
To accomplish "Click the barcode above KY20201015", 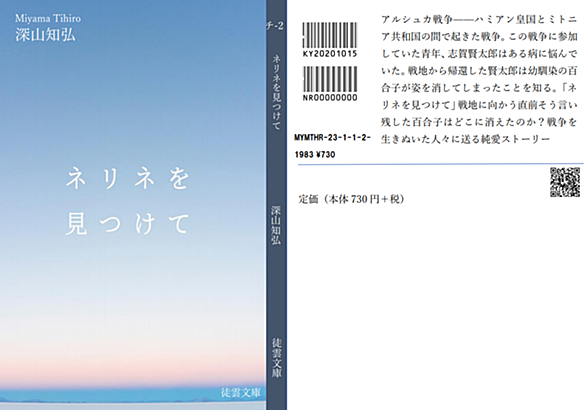I will (x=330, y=35).
